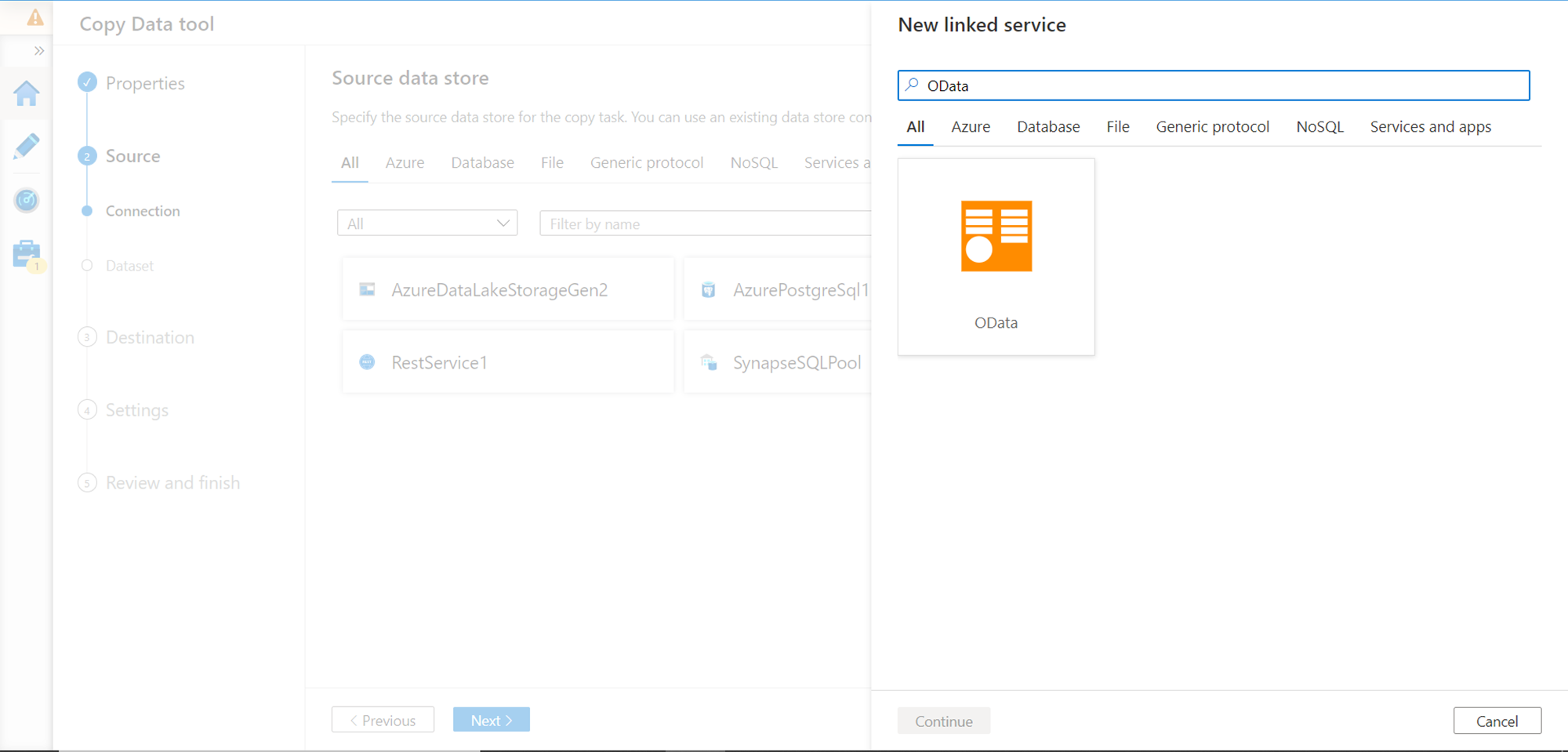Open the All filter dropdown

pyautogui.click(x=427, y=223)
